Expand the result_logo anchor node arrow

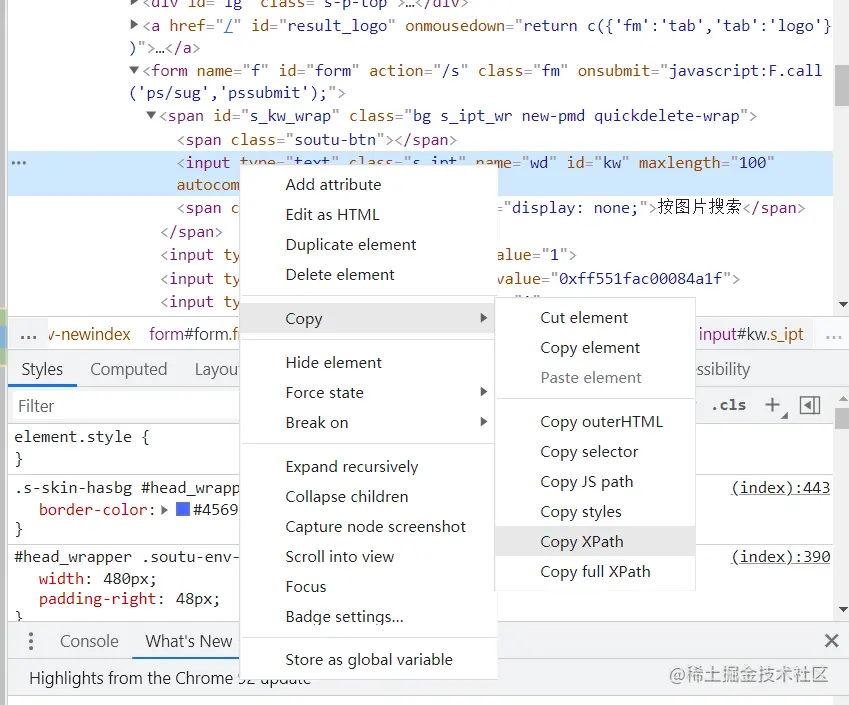[x=134, y=24]
